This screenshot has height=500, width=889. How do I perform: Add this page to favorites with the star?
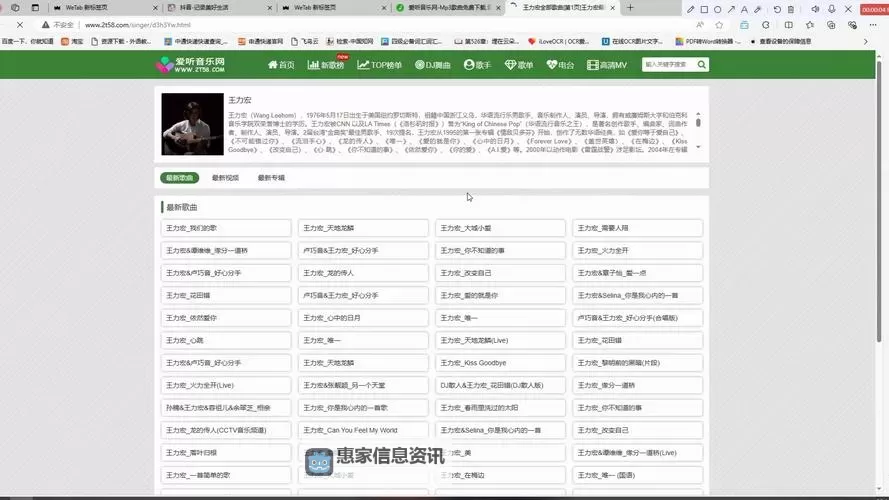[x=719, y=25]
